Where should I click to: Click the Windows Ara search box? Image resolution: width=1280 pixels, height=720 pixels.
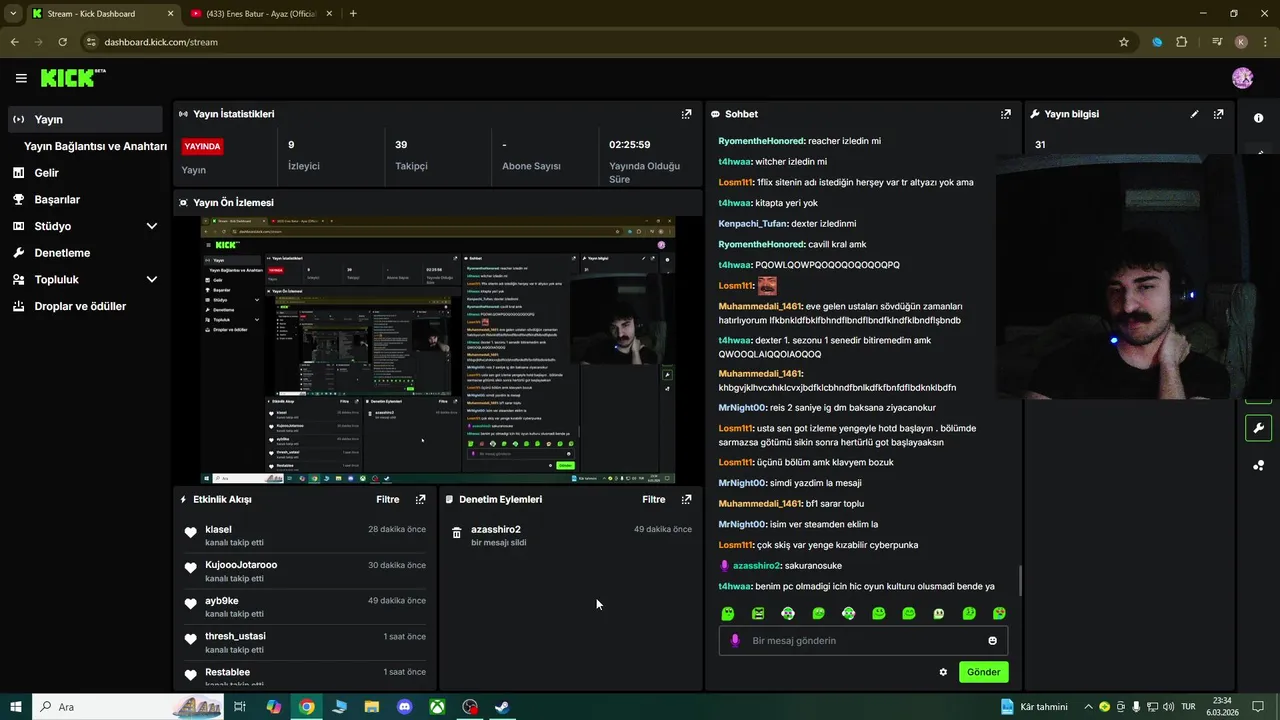(x=128, y=707)
